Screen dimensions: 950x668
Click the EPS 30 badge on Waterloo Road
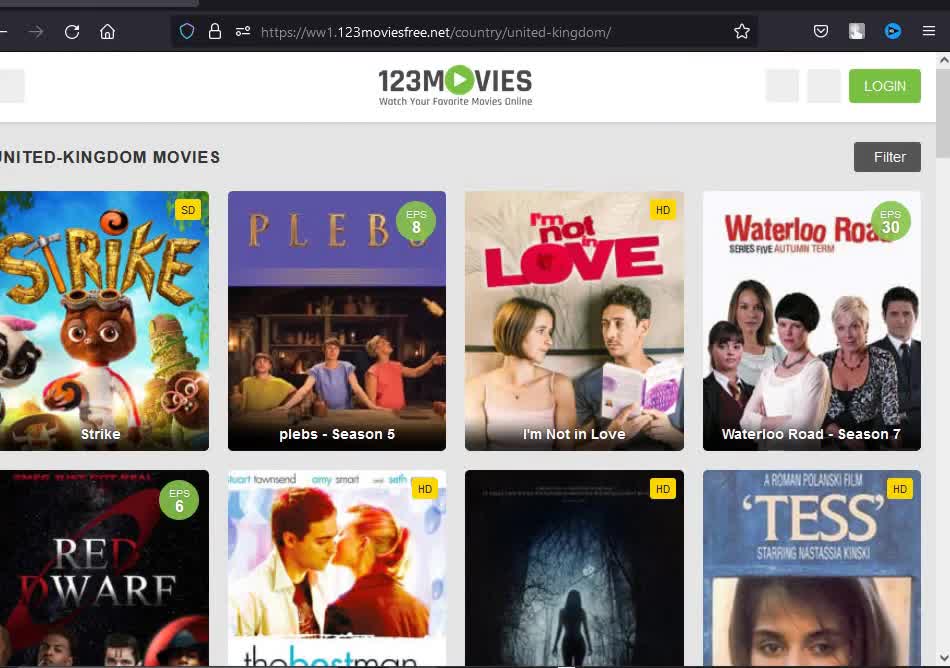click(891, 221)
